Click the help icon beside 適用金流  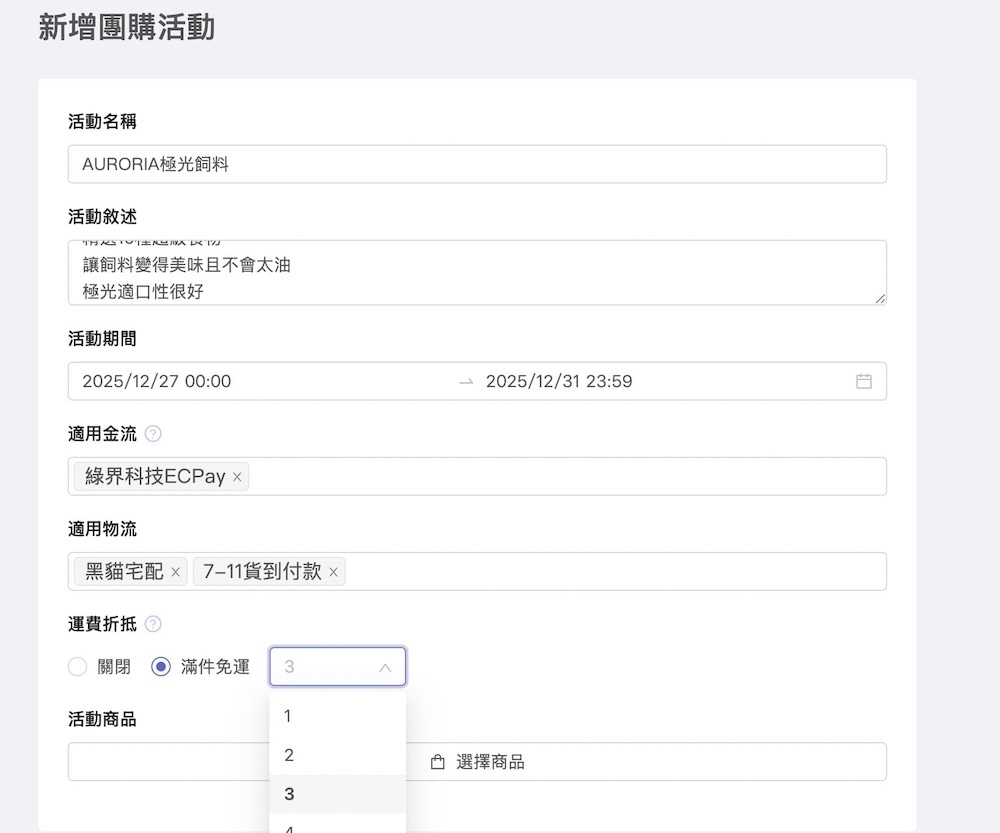pos(153,434)
